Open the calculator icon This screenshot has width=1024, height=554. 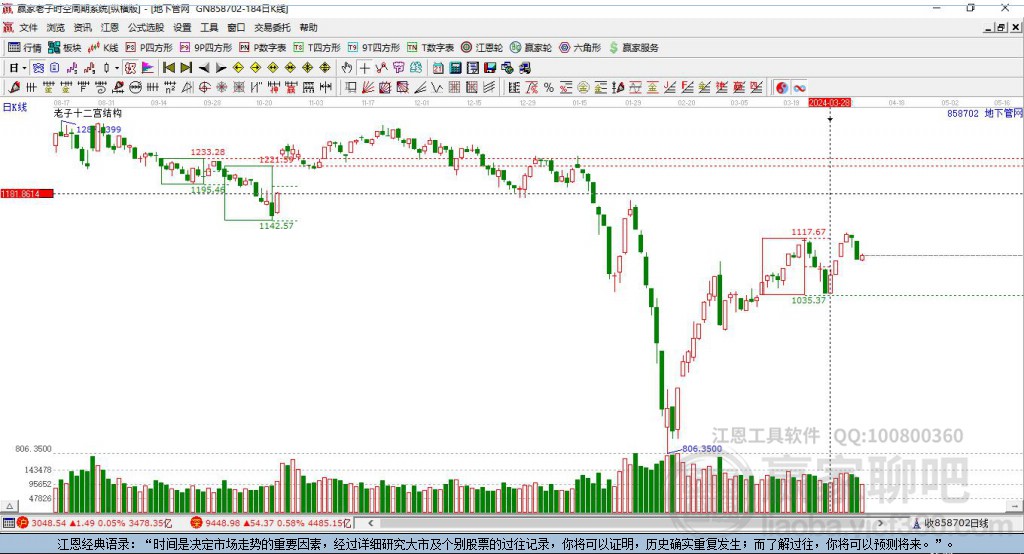click(x=456, y=68)
